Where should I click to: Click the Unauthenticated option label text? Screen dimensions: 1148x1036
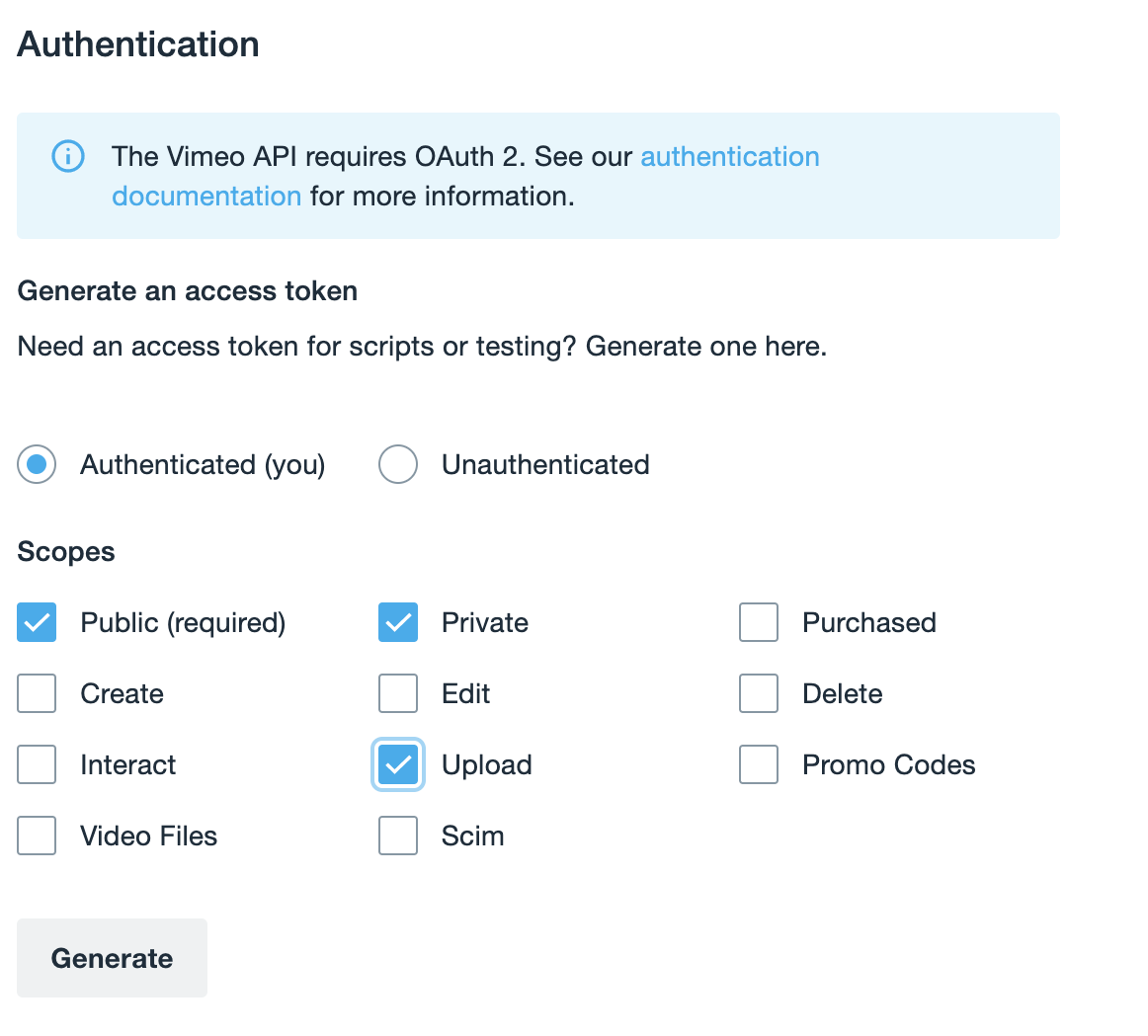[545, 464]
